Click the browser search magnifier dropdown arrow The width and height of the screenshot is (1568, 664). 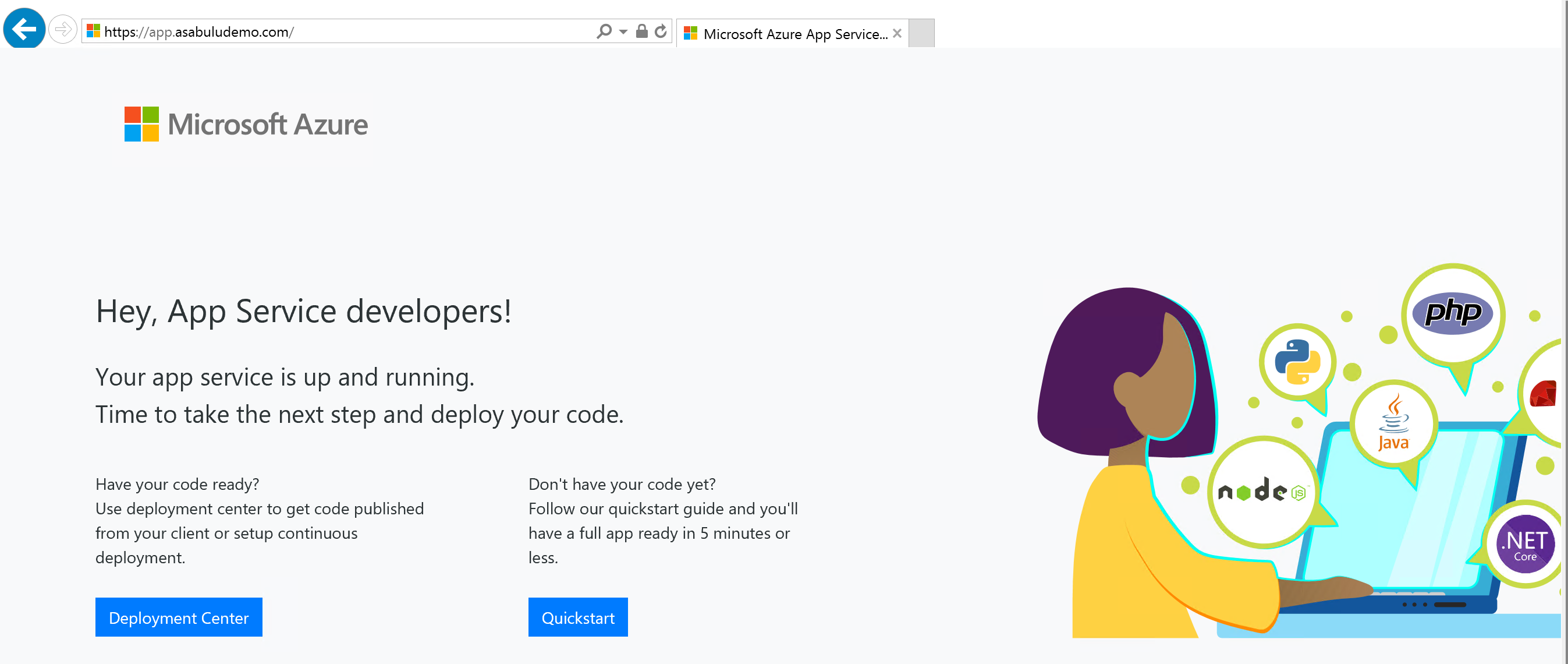[x=621, y=31]
